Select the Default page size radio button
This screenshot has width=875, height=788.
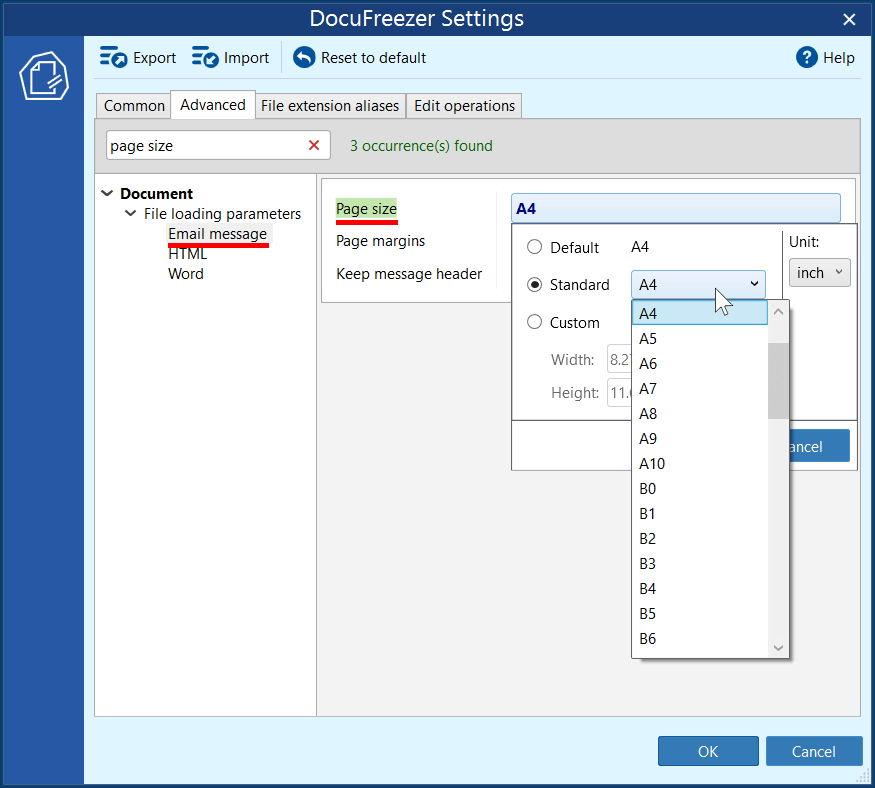click(x=534, y=247)
